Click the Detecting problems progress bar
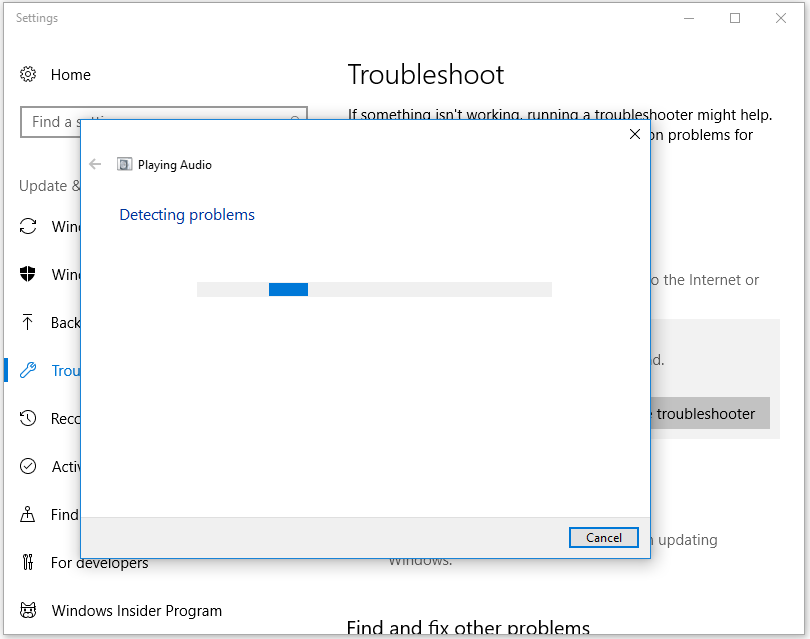 (374, 289)
